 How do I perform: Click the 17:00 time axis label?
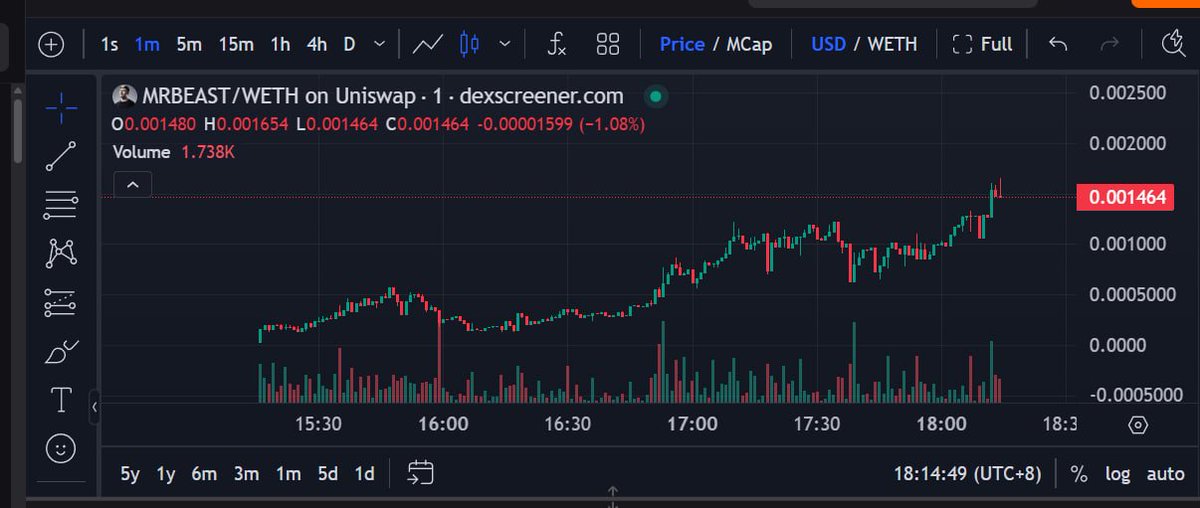[x=692, y=424]
